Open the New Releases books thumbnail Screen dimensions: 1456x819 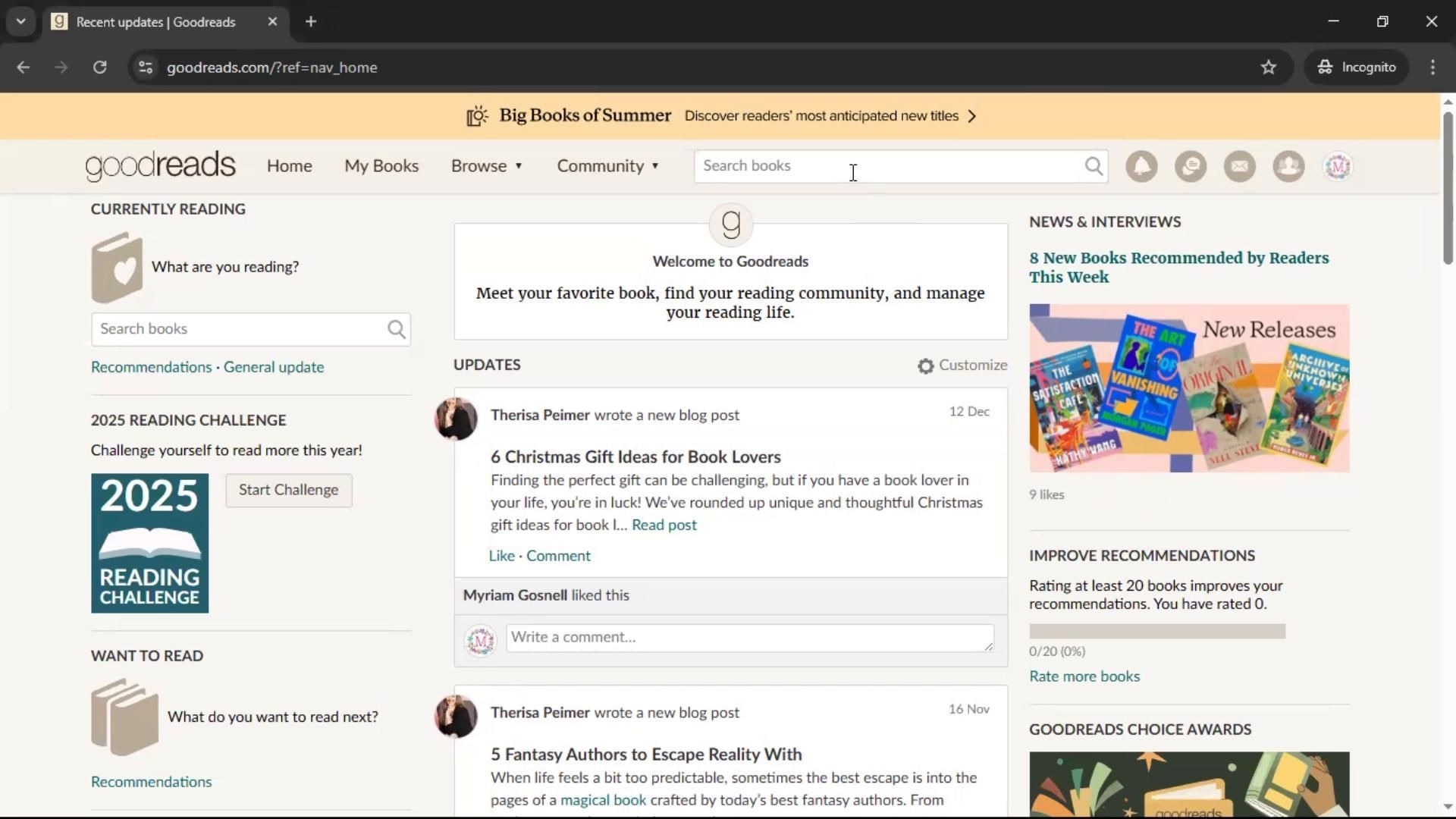(1188, 388)
